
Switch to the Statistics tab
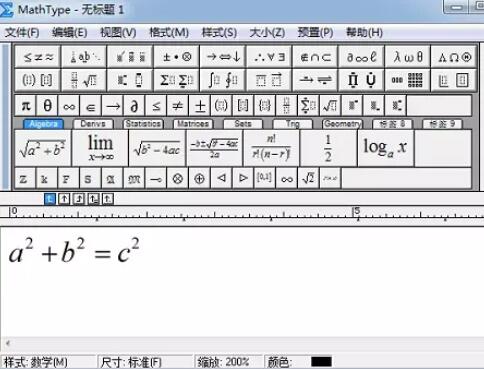click(x=143, y=124)
